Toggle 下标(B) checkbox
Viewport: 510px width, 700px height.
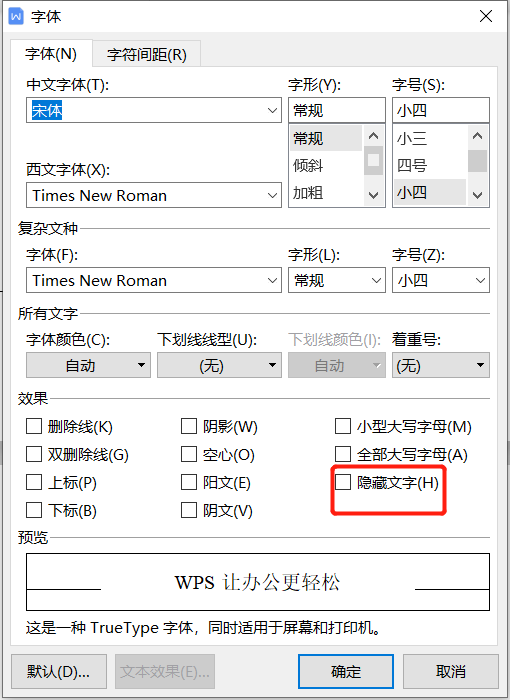point(34,510)
